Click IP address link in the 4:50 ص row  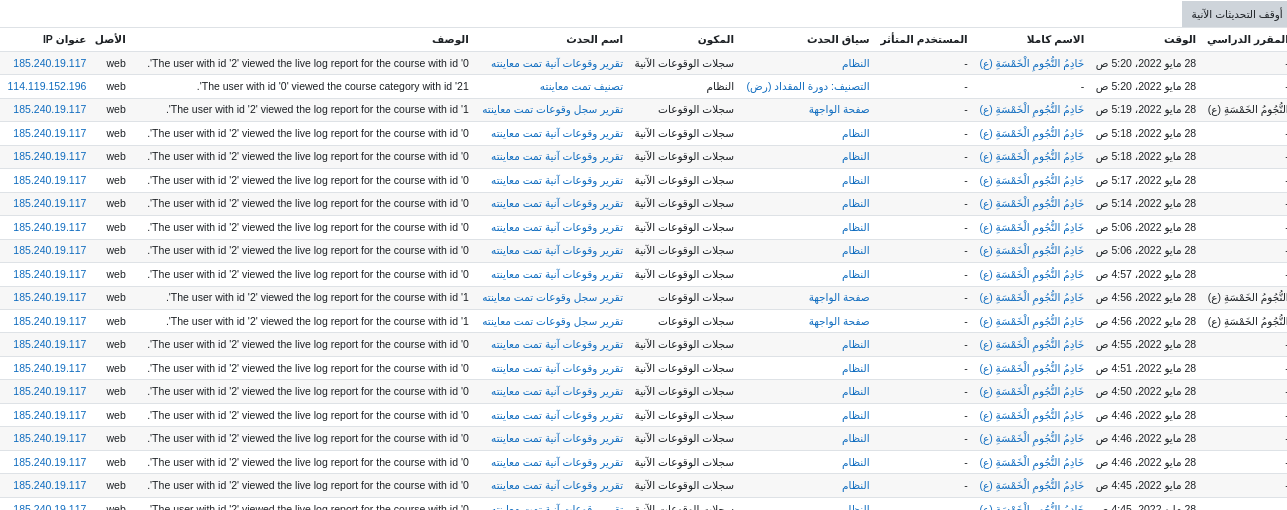50,392
